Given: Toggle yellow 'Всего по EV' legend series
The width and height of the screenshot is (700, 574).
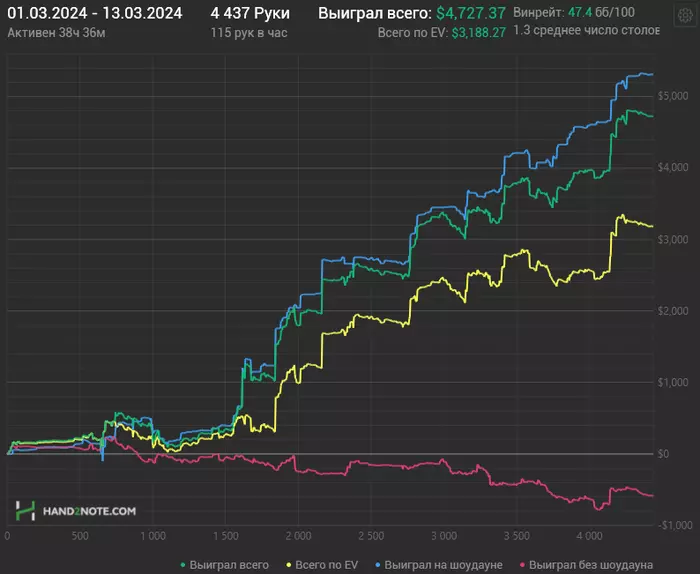Looking at the screenshot, I should [x=322, y=565].
